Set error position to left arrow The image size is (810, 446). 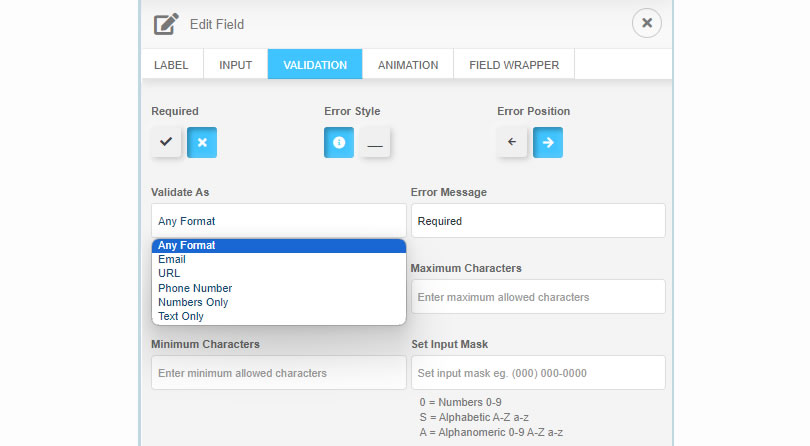pos(512,142)
